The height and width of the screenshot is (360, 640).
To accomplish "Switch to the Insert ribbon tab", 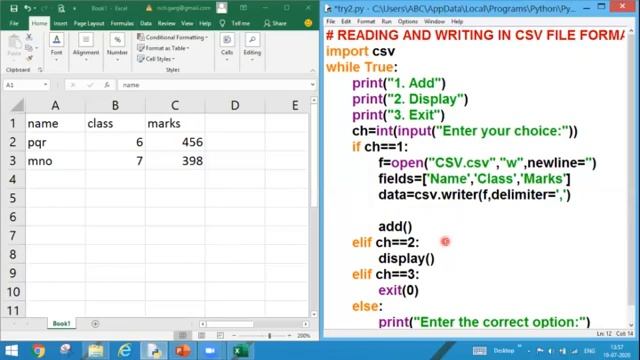I will (60, 24).
